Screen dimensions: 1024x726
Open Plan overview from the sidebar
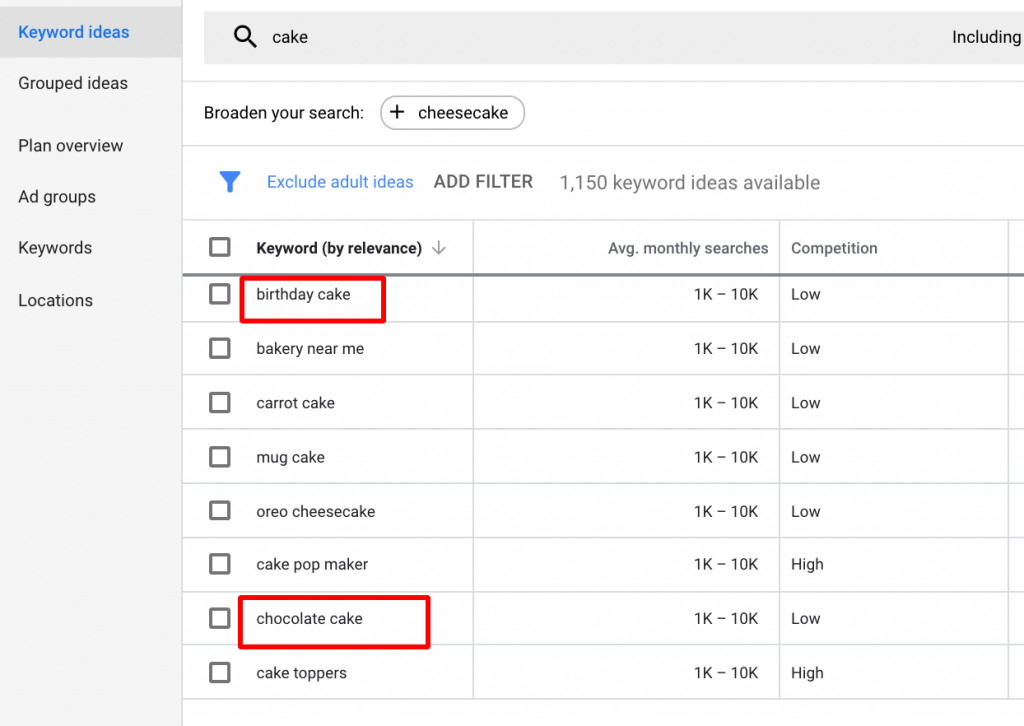point(70,145)
